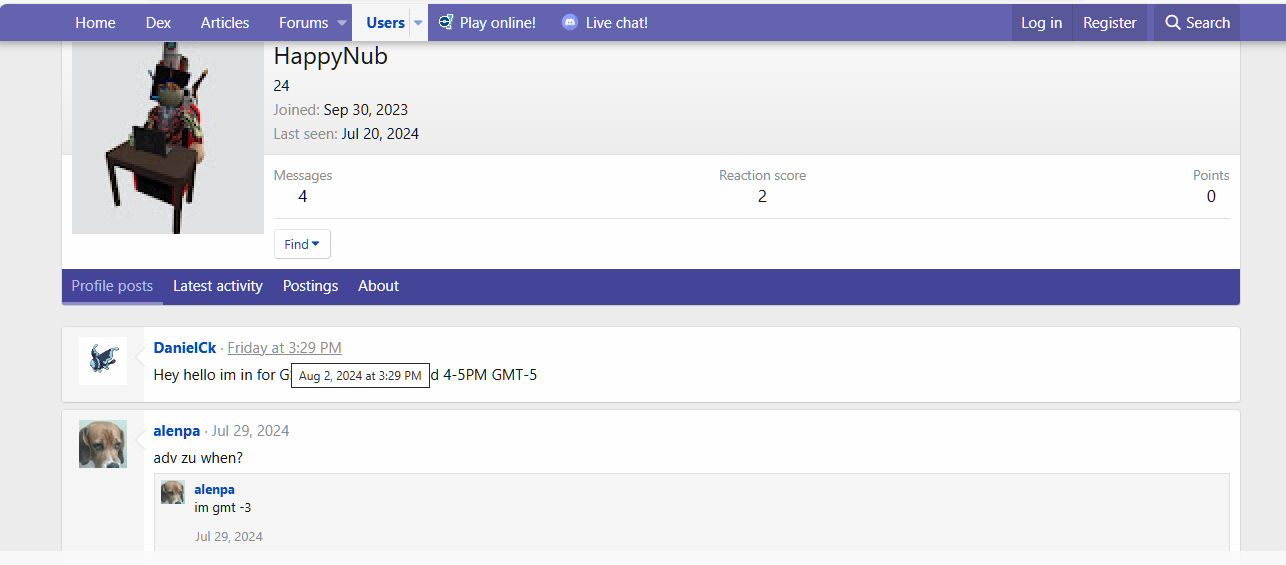Click the Points value 0
The width and height of the screenshot is (1286, 565).
(x=1211, y=196)
